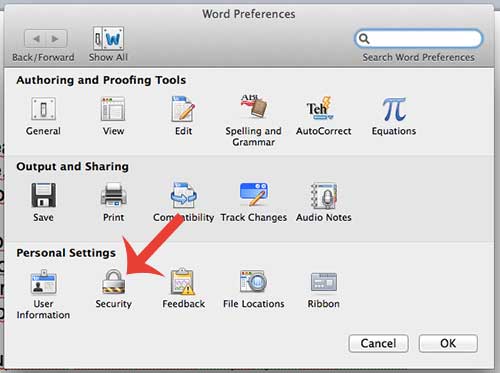Open the Ribbon preferences icon

[x=324, y=282]
